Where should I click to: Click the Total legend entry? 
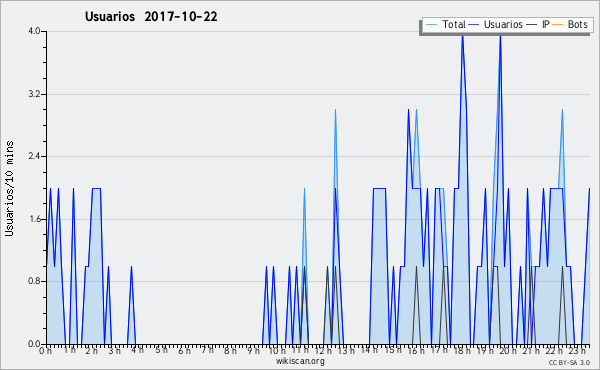point(445,24)
